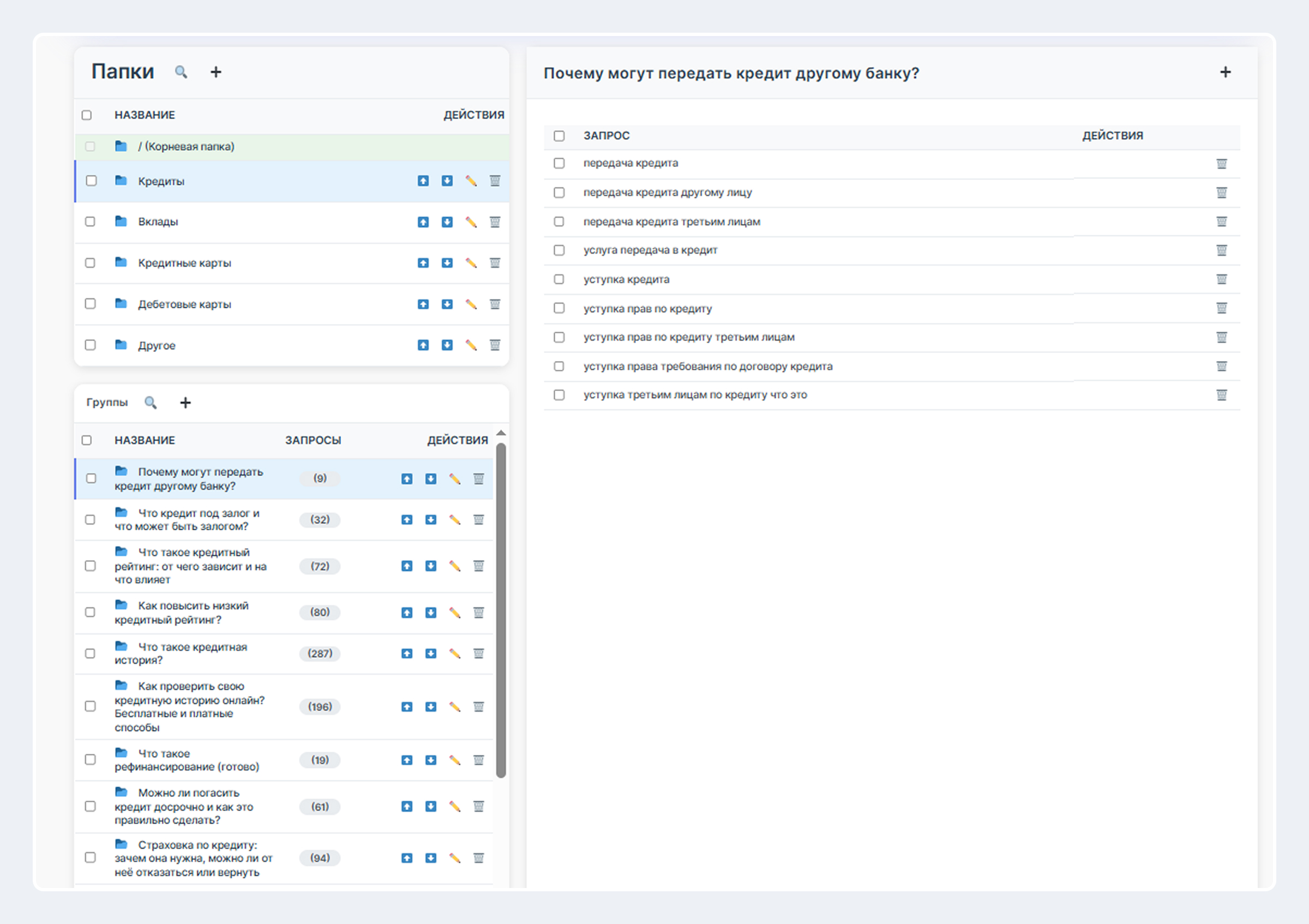Move the Вклады folder up
This screenshot has height=924, width=1309.
tap(423, 222)
